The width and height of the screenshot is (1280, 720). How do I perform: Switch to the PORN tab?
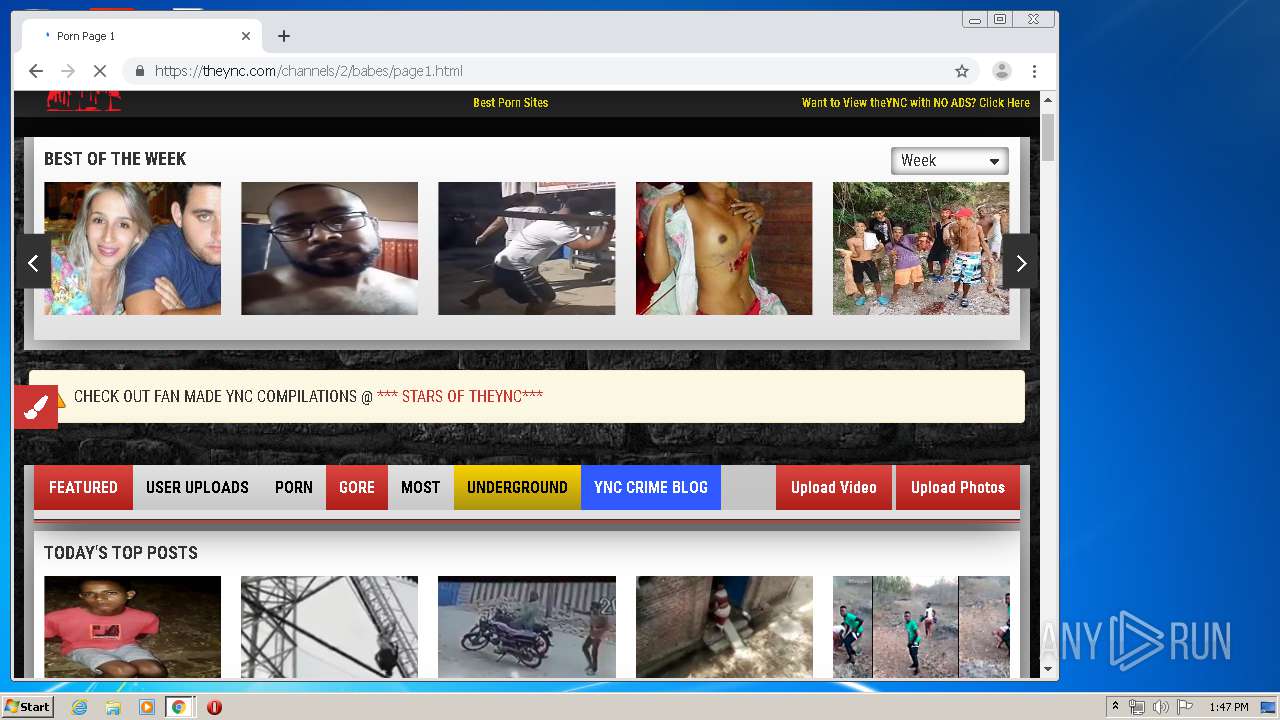tap(294, 487)
